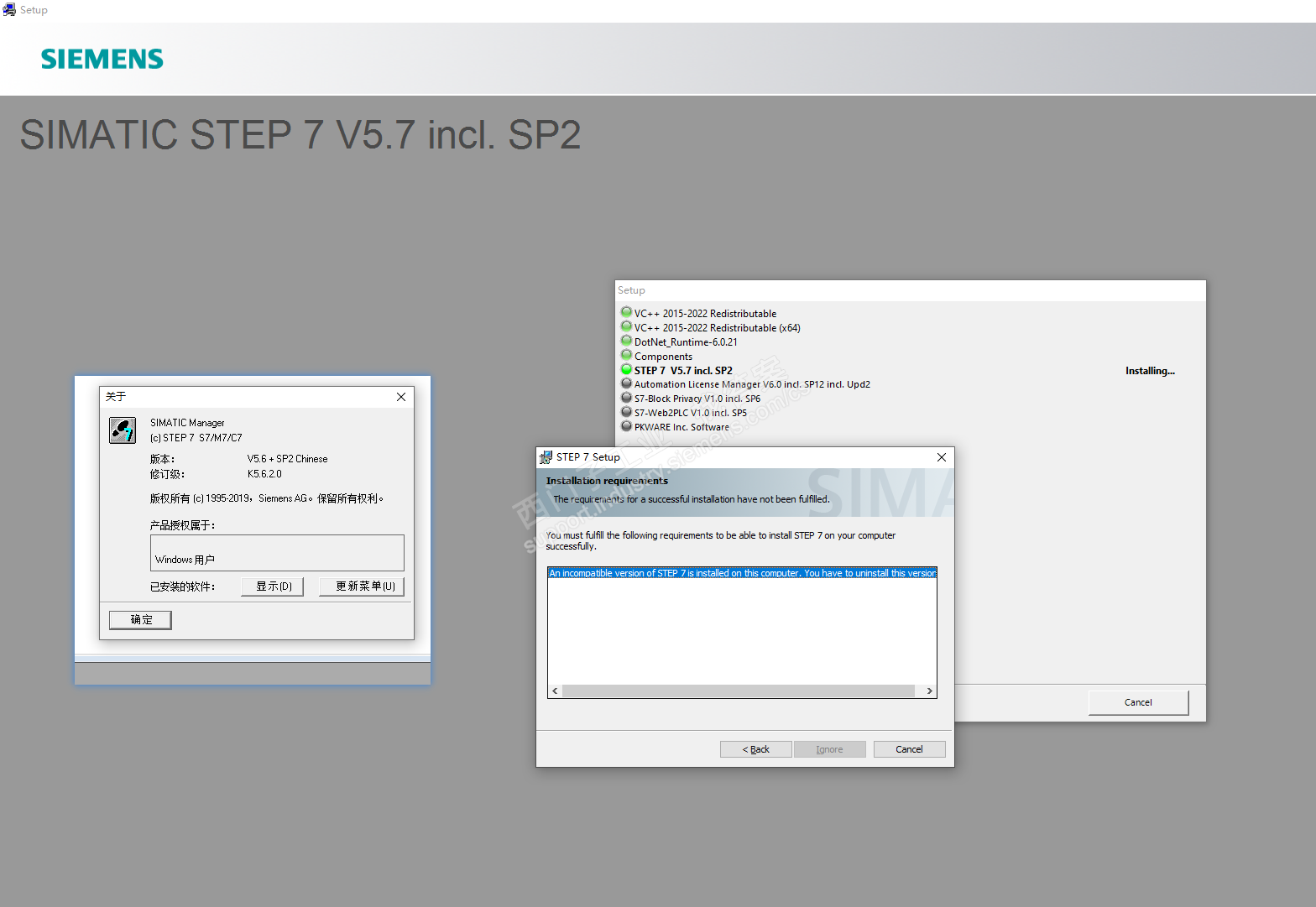Click the S7-Block Privacy V1.0 incl. SP6 entry
1316x907 pixels.
697,399
